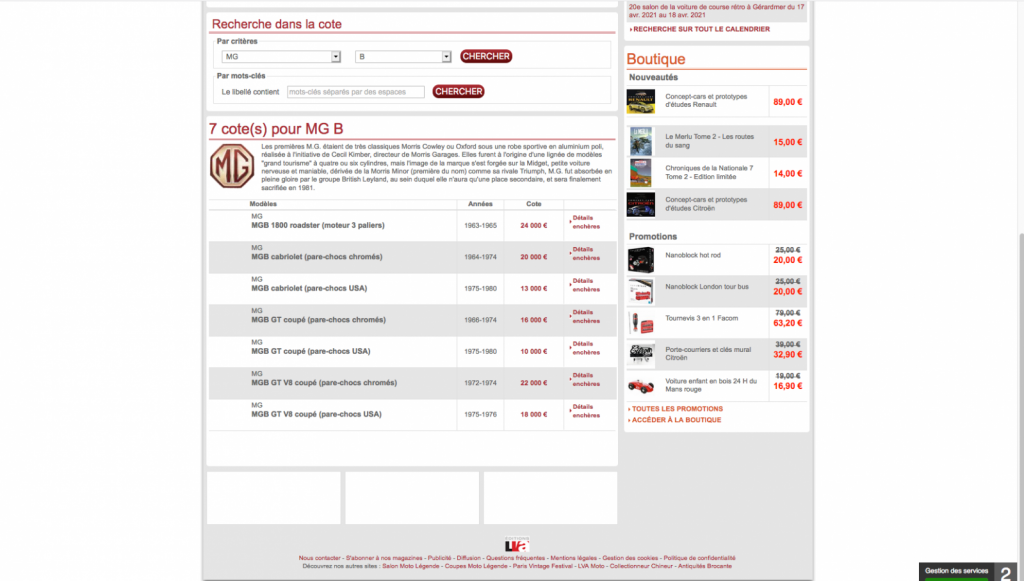Click the 13 000 € cote value
Screen dimensions: 1024x581
coord(534,288)
